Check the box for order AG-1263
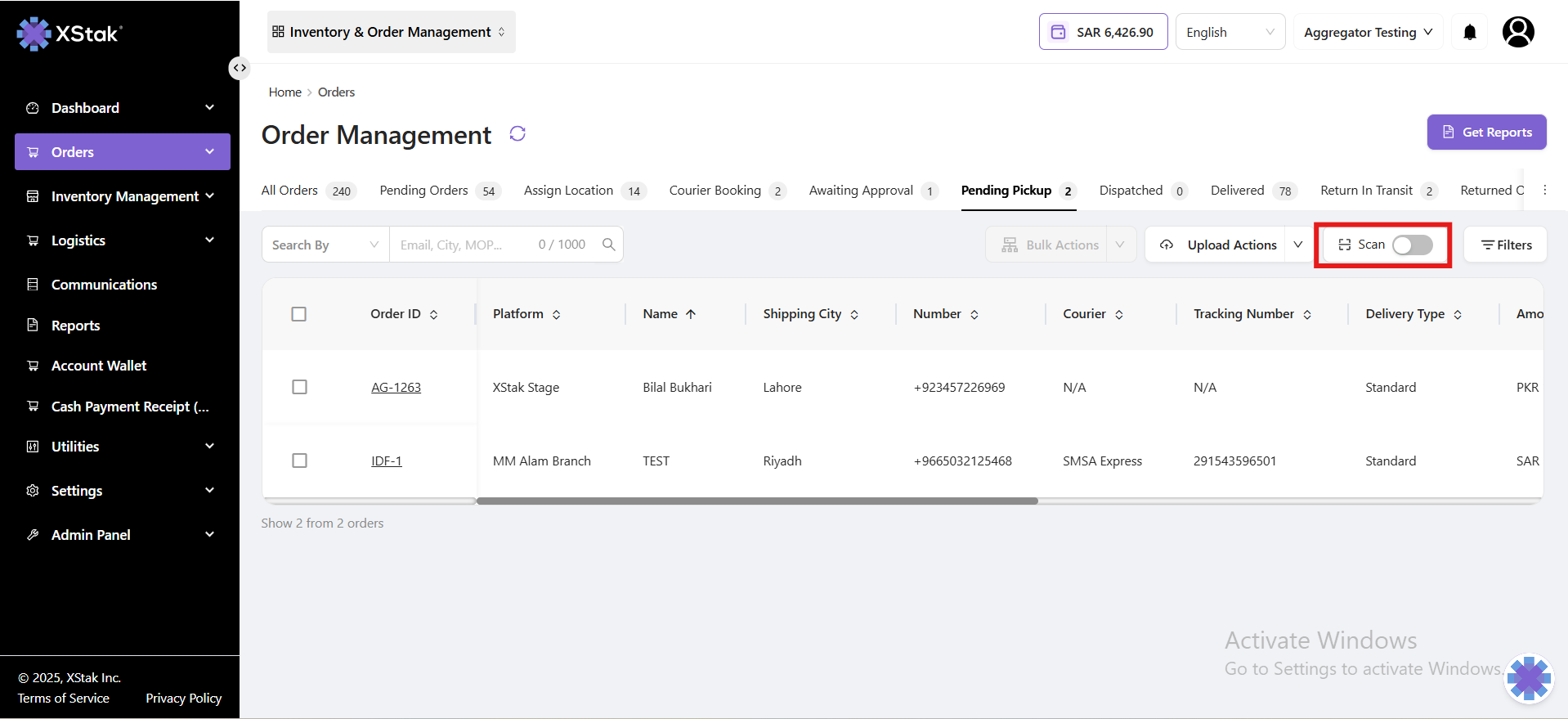Viewport: 1568px width, 719px height. click(300, 387)
